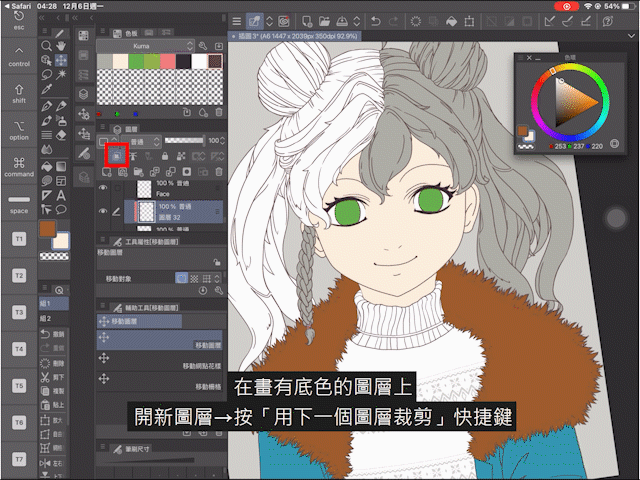The width and height of the screenshot is (640, 480).
Task: Pick the pink swatch in Kuma color set
Action: coord(168,61)
